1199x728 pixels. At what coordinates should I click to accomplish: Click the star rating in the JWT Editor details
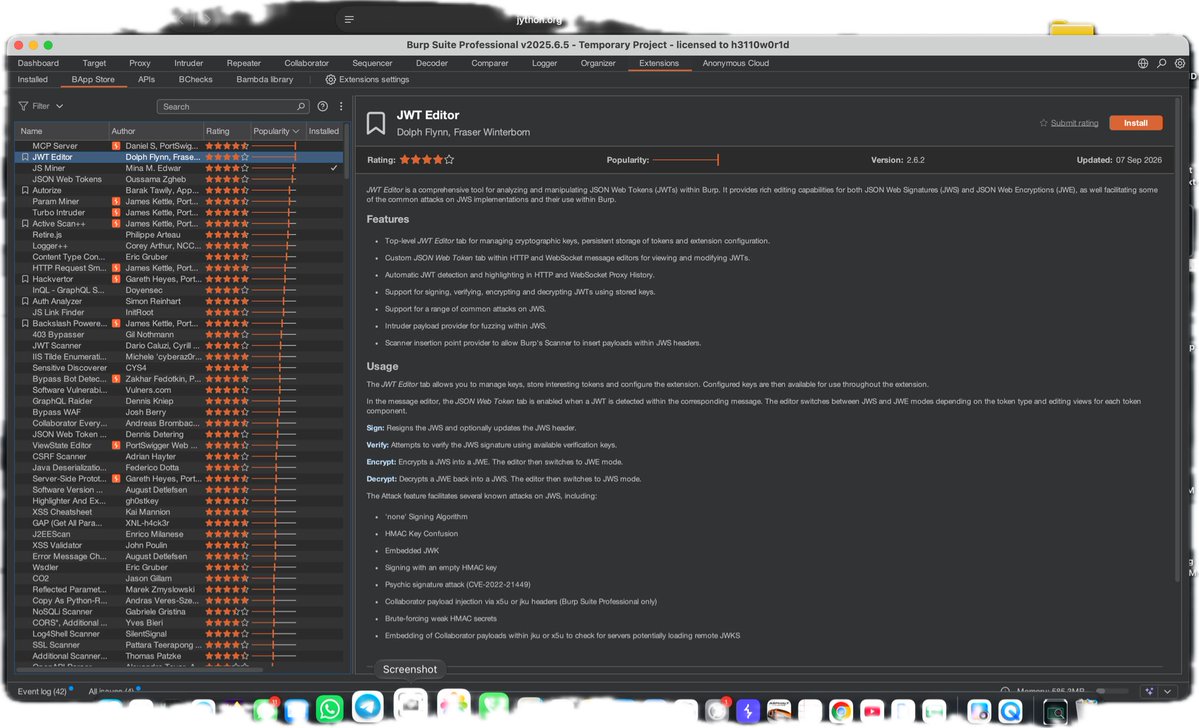pos(427,160)
